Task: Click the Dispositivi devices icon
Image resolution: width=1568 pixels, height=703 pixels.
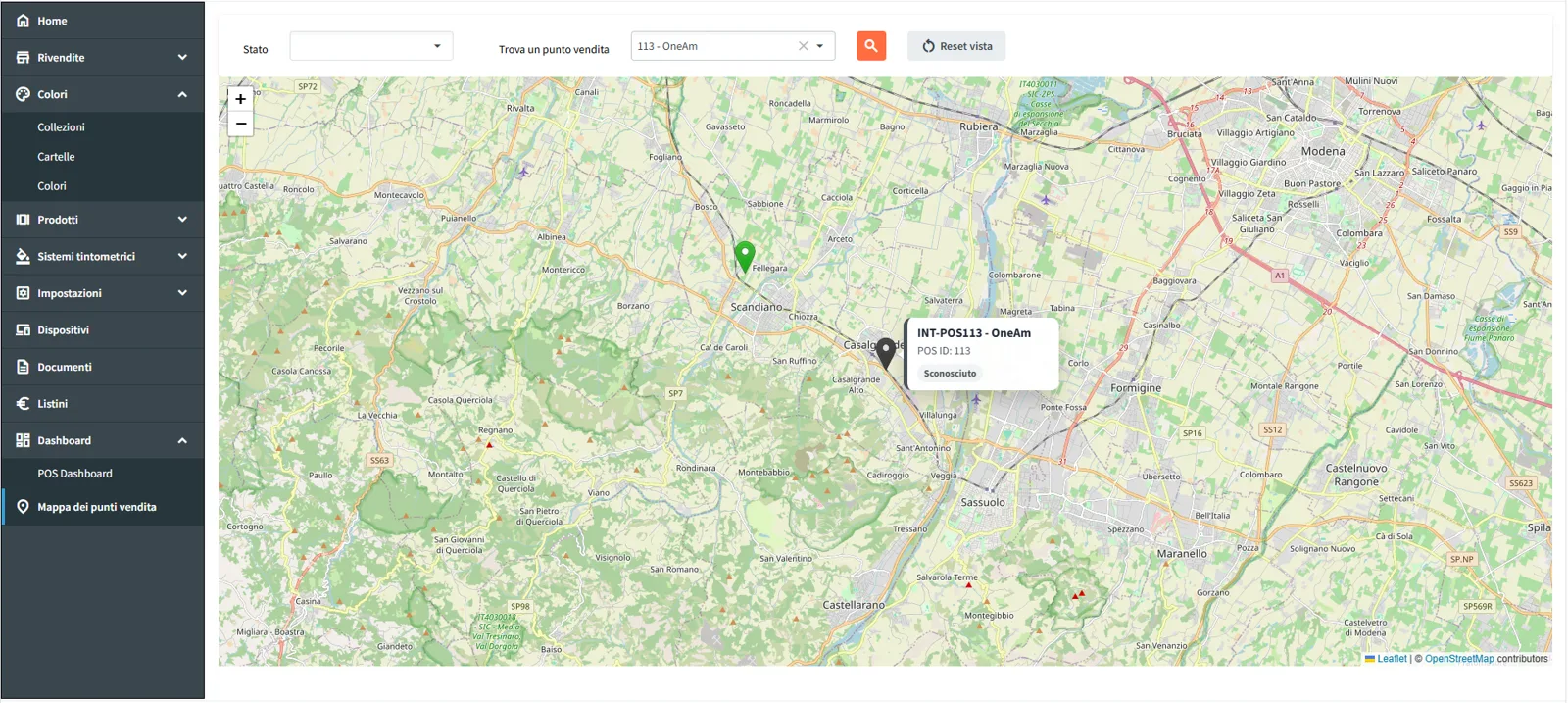Action: (x=23, y=329)
